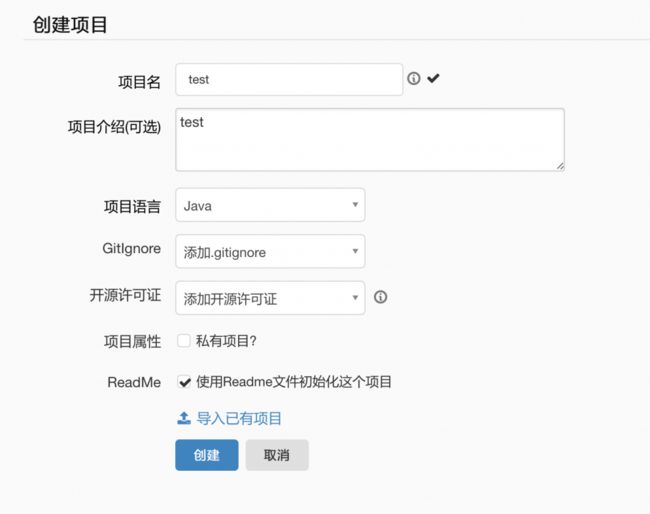The width and height of the screenshot is (650, 514).
Task: Click the 私有项目? label text
Action: [x=226, y=341]
